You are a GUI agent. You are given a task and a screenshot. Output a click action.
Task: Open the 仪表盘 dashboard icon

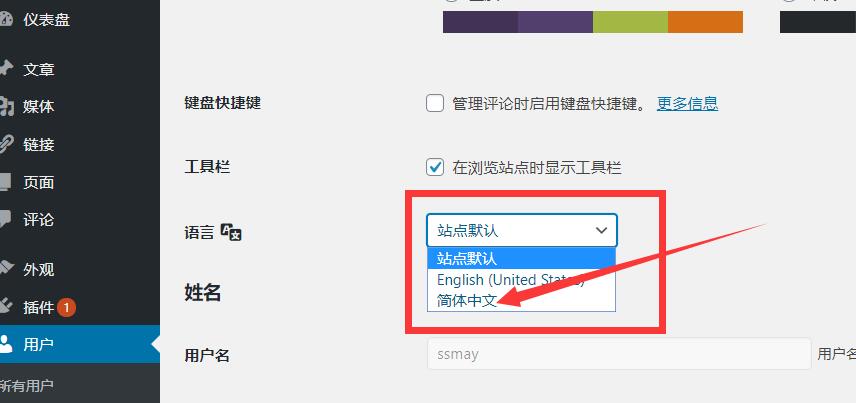click(5, 20)
